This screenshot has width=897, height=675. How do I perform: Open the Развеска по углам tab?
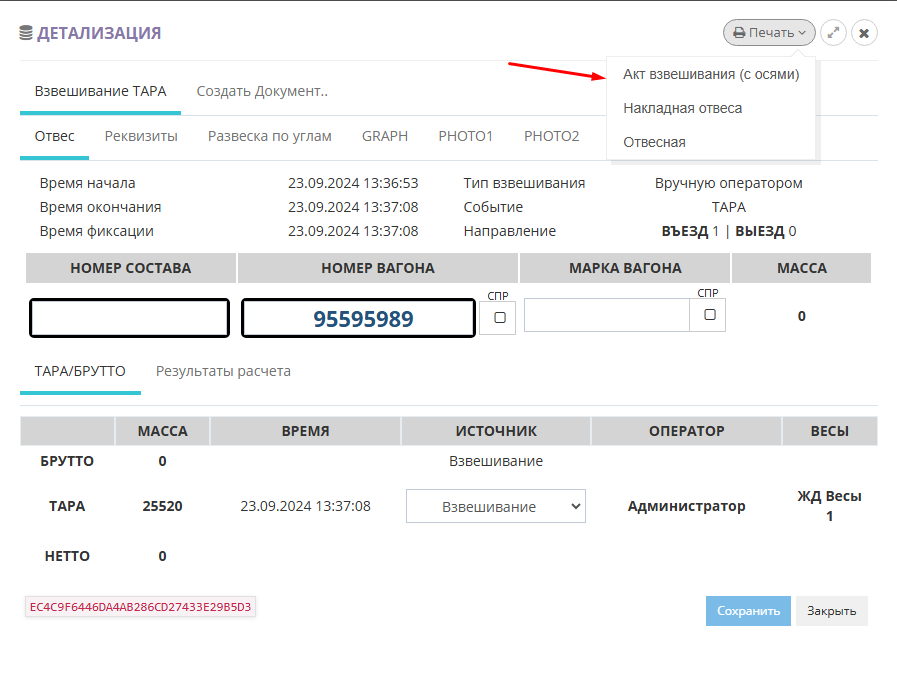[269, 136]
